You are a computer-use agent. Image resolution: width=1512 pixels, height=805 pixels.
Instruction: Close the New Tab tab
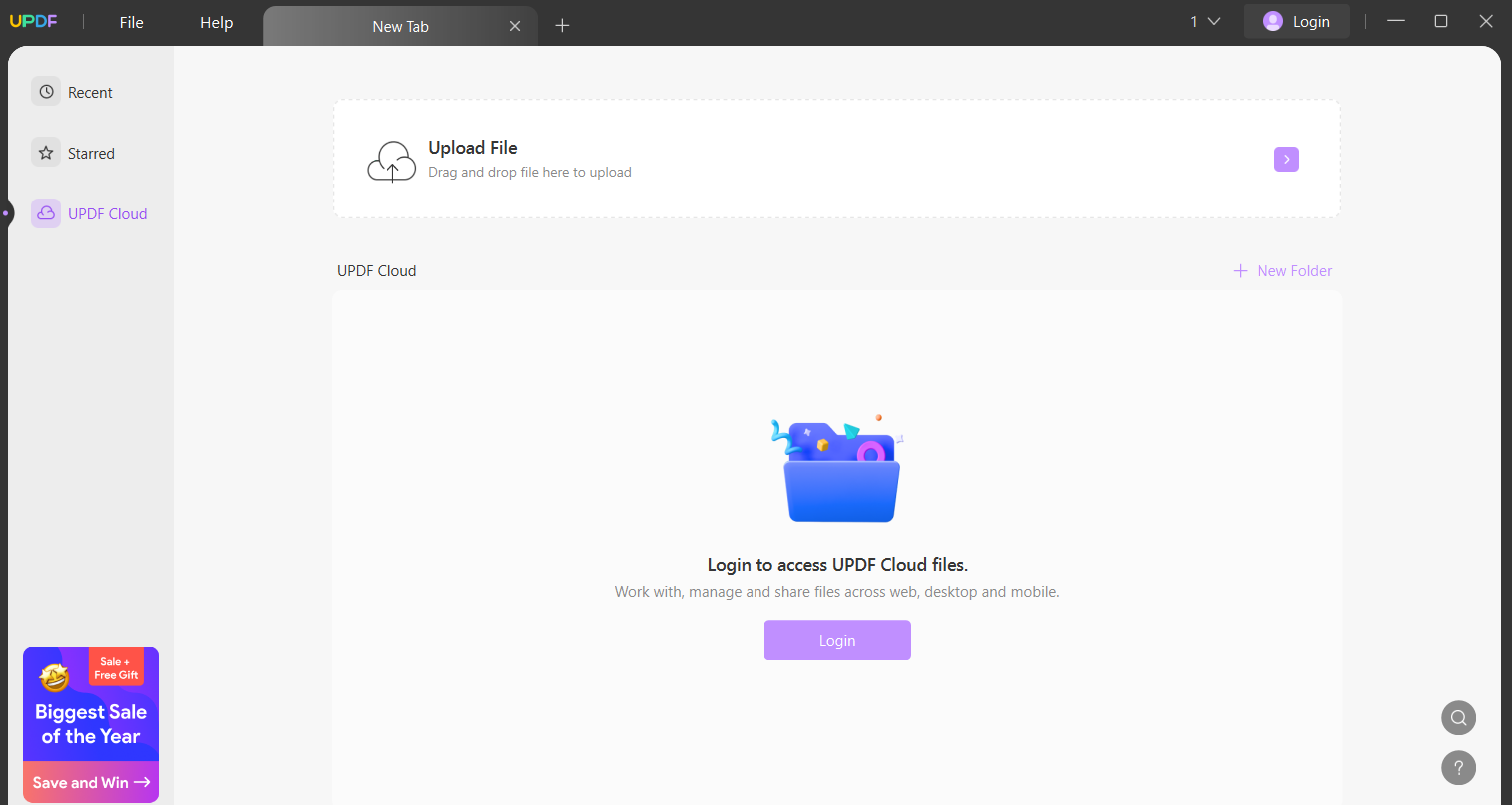tap(515, 26)
